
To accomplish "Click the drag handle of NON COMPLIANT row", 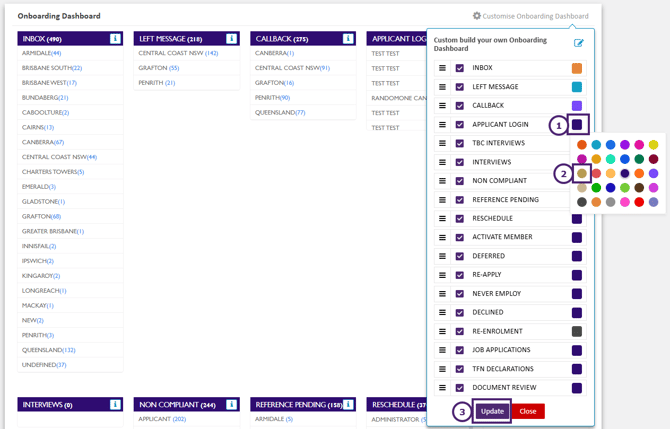I will pyautogui.click(x=442, y=181).
